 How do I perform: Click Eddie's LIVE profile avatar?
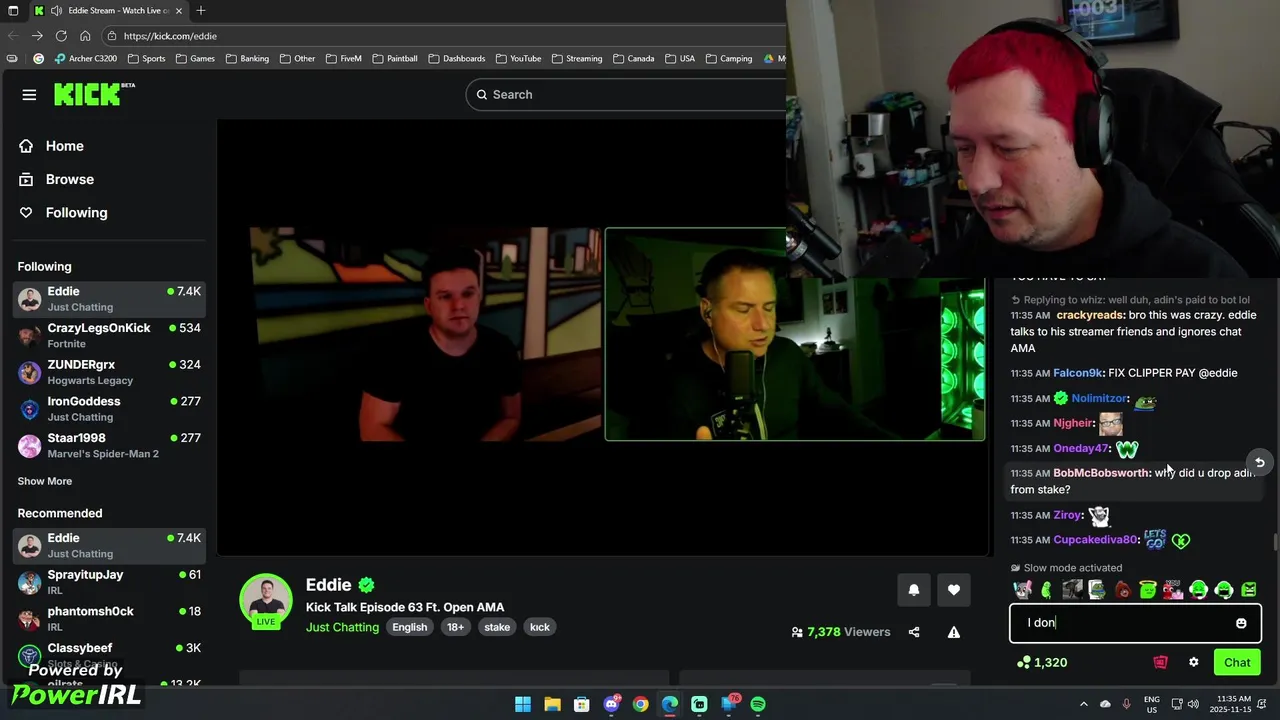click(265, 600)
